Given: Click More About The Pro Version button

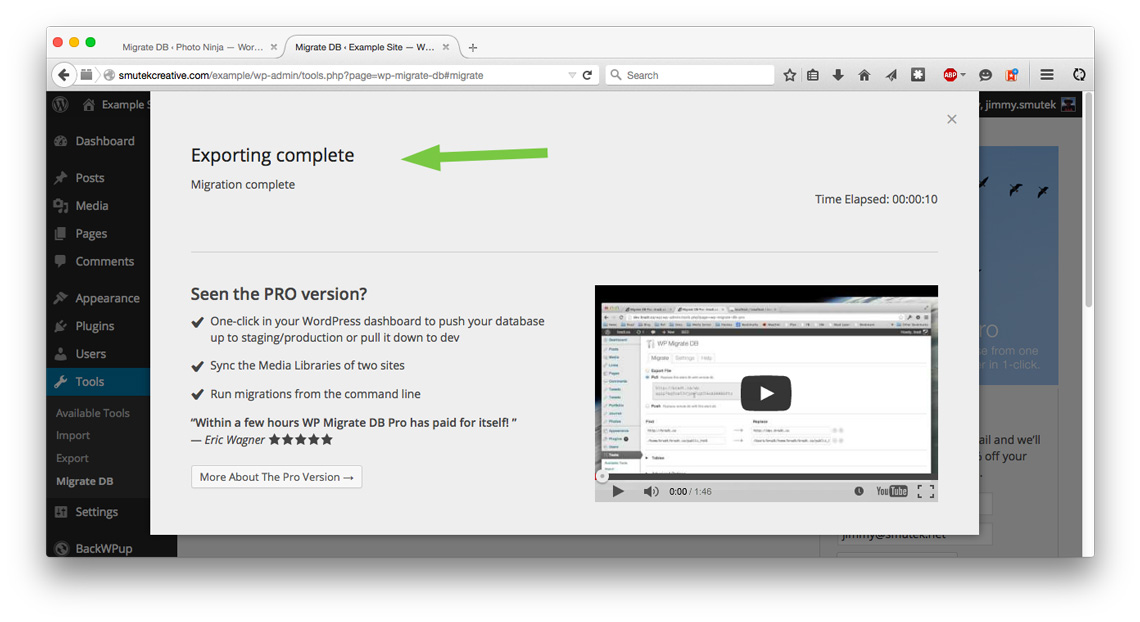Looking at the screenshot, I should click(276, 477).
